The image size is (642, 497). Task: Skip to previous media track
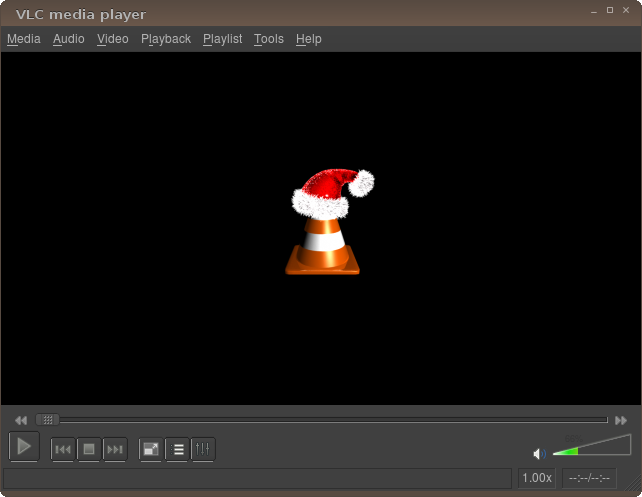click(63, 449)
